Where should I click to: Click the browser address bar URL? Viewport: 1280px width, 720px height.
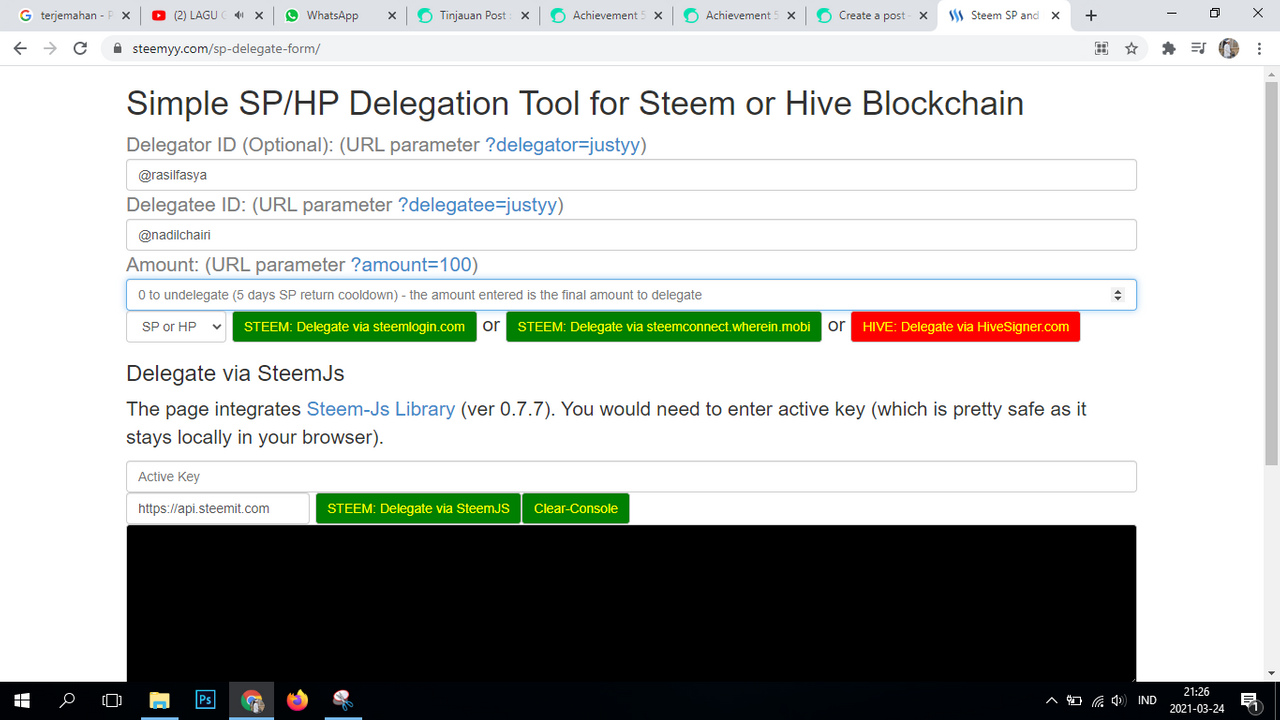click(x=226, y=48)
